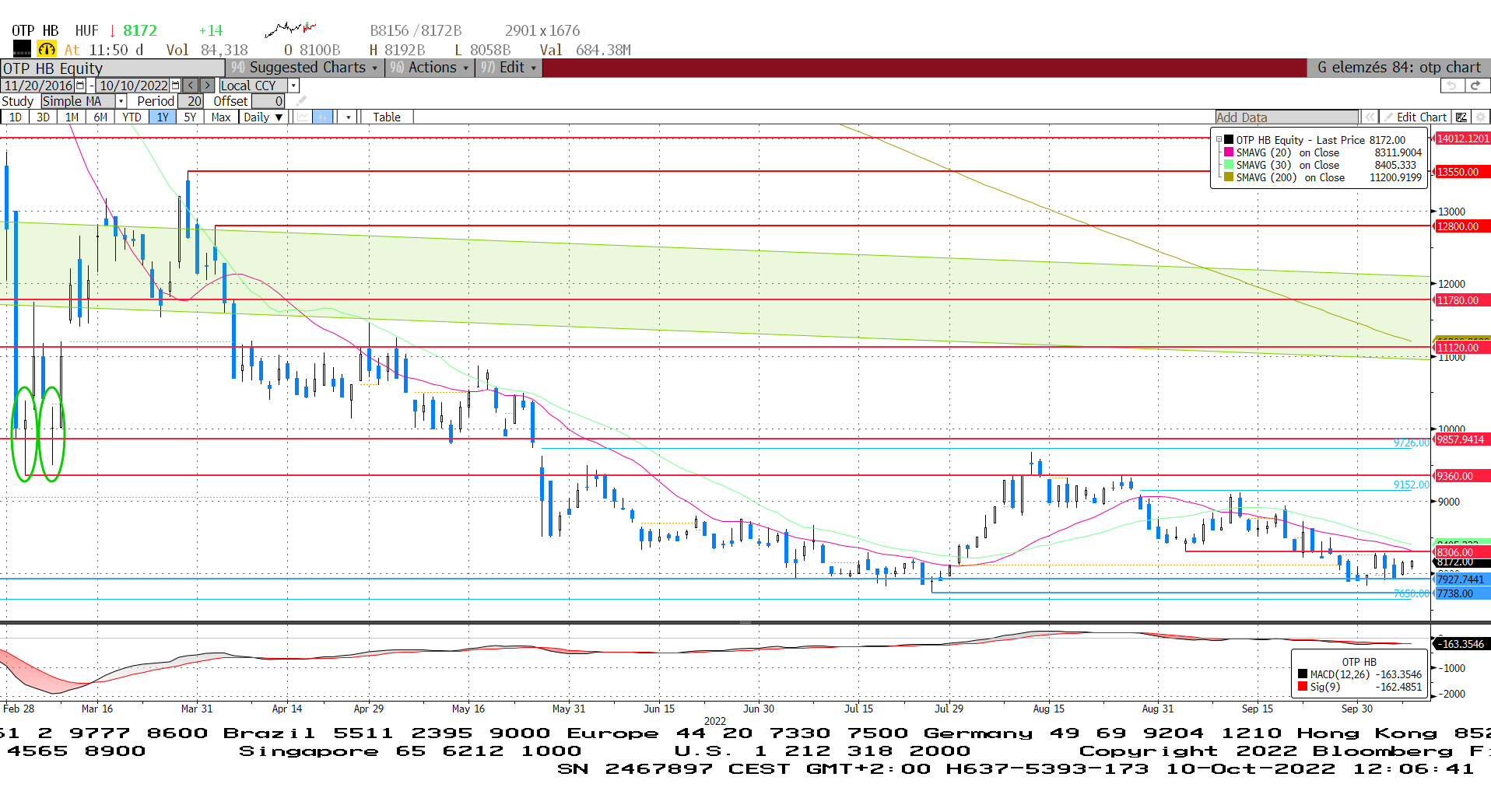1491x812 pixels.
Task: Click SMAVG (200) on Close legend text
Action: pos(1290,177)
